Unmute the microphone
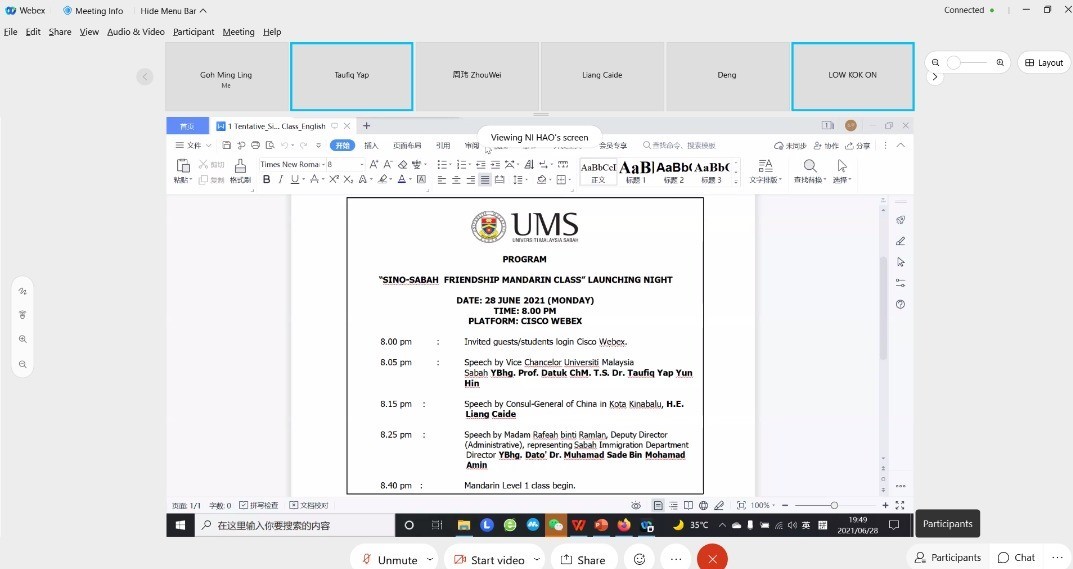Image resolution: width=1073 pixels, height=569 pixels. [389, 559]
